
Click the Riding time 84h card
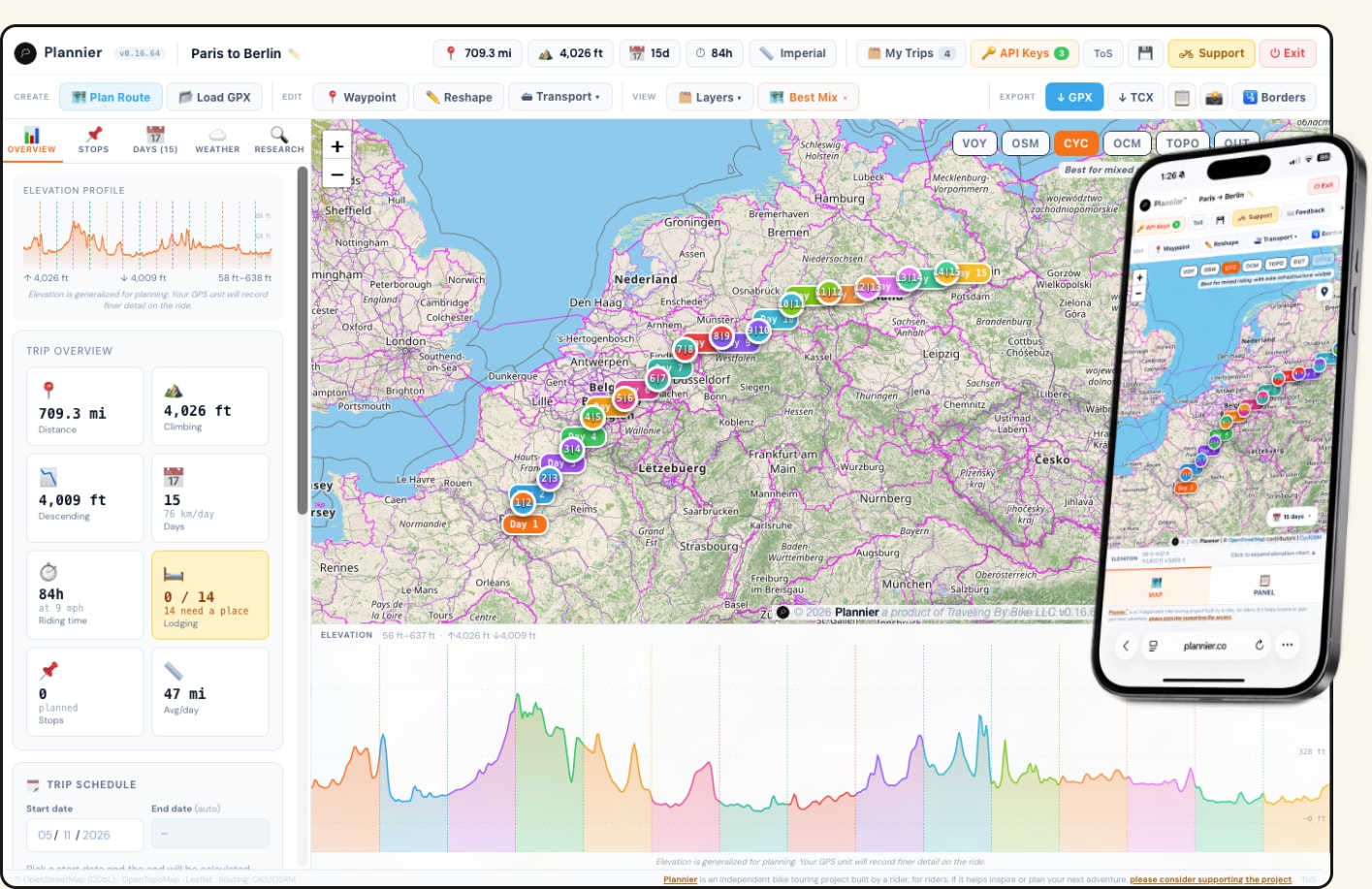coord(85,595)
